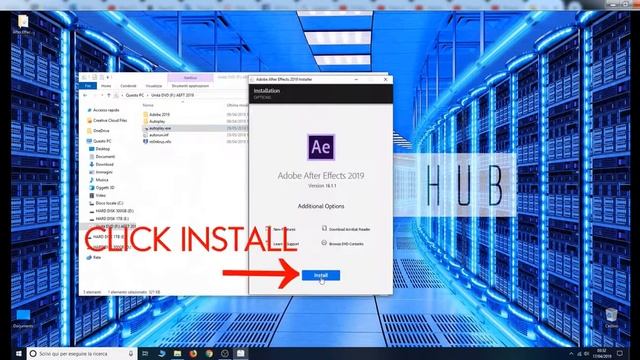Show hidden system tray icons
Screen dimensions: 640x360
coord(571,353)
